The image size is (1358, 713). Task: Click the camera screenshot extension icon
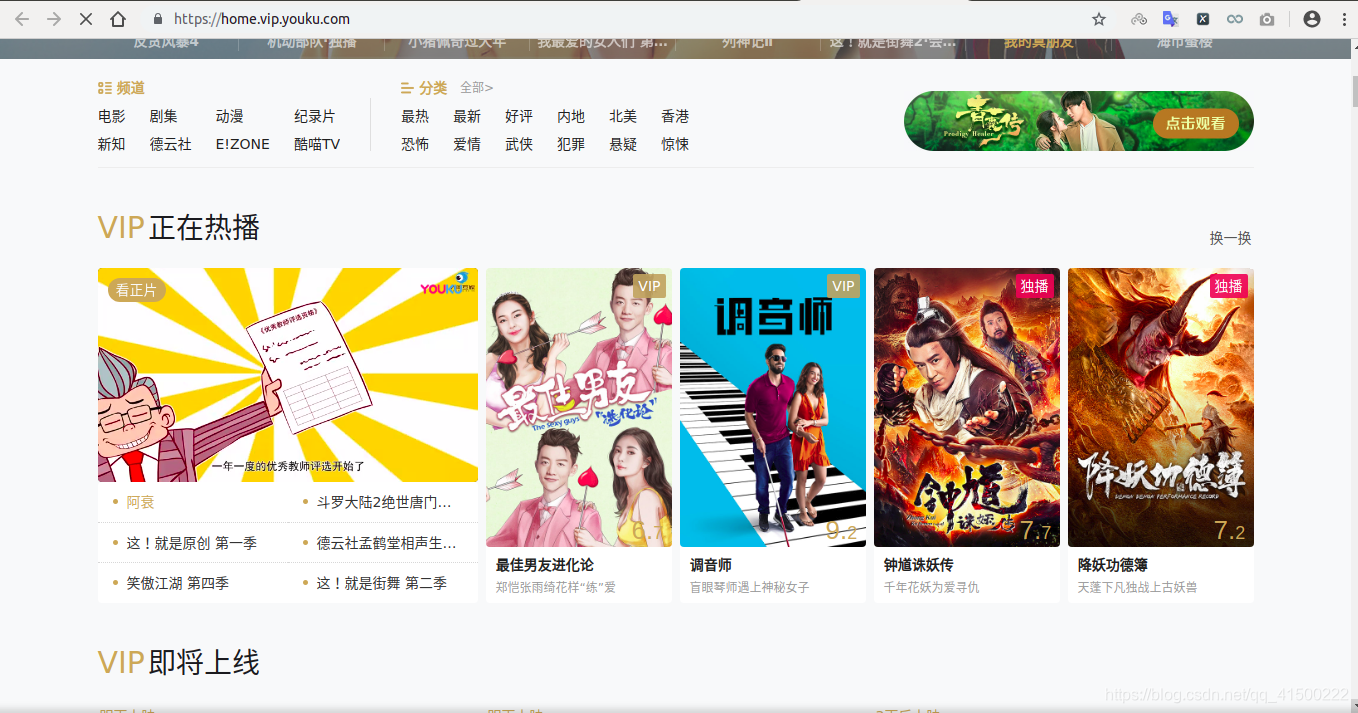(x=1267, y=19)
